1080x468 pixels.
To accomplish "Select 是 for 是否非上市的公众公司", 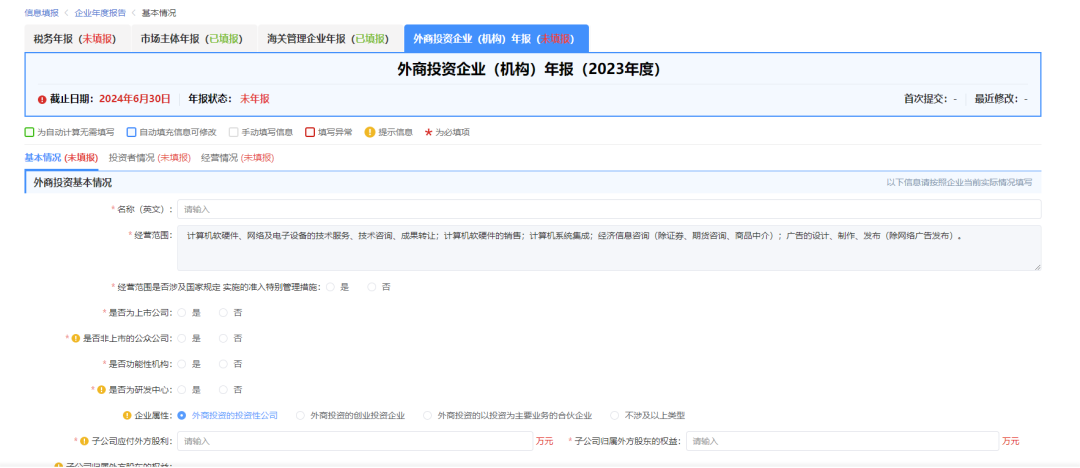I will pos(182,338).
